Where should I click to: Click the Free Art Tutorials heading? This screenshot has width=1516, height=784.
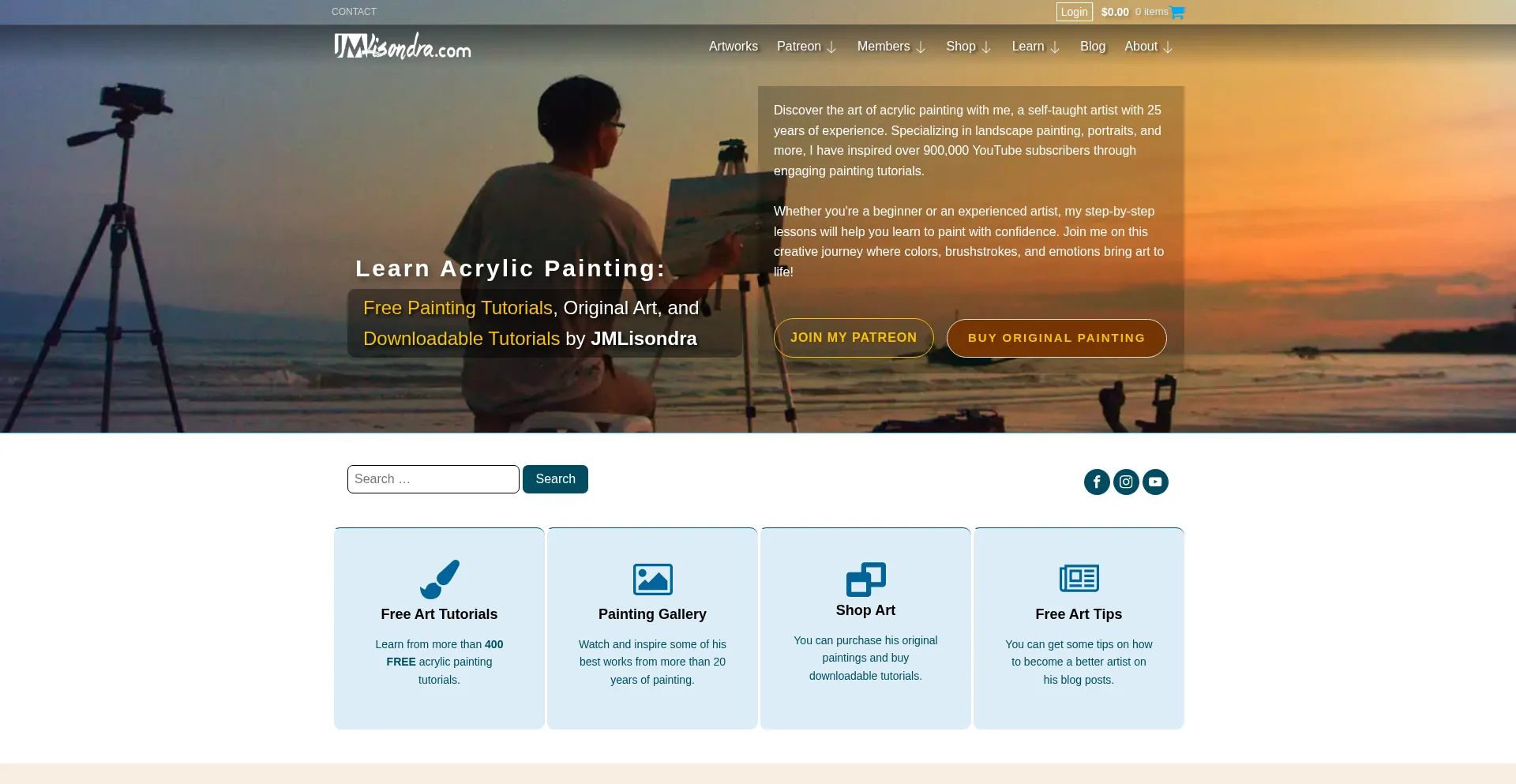(439, 614)
